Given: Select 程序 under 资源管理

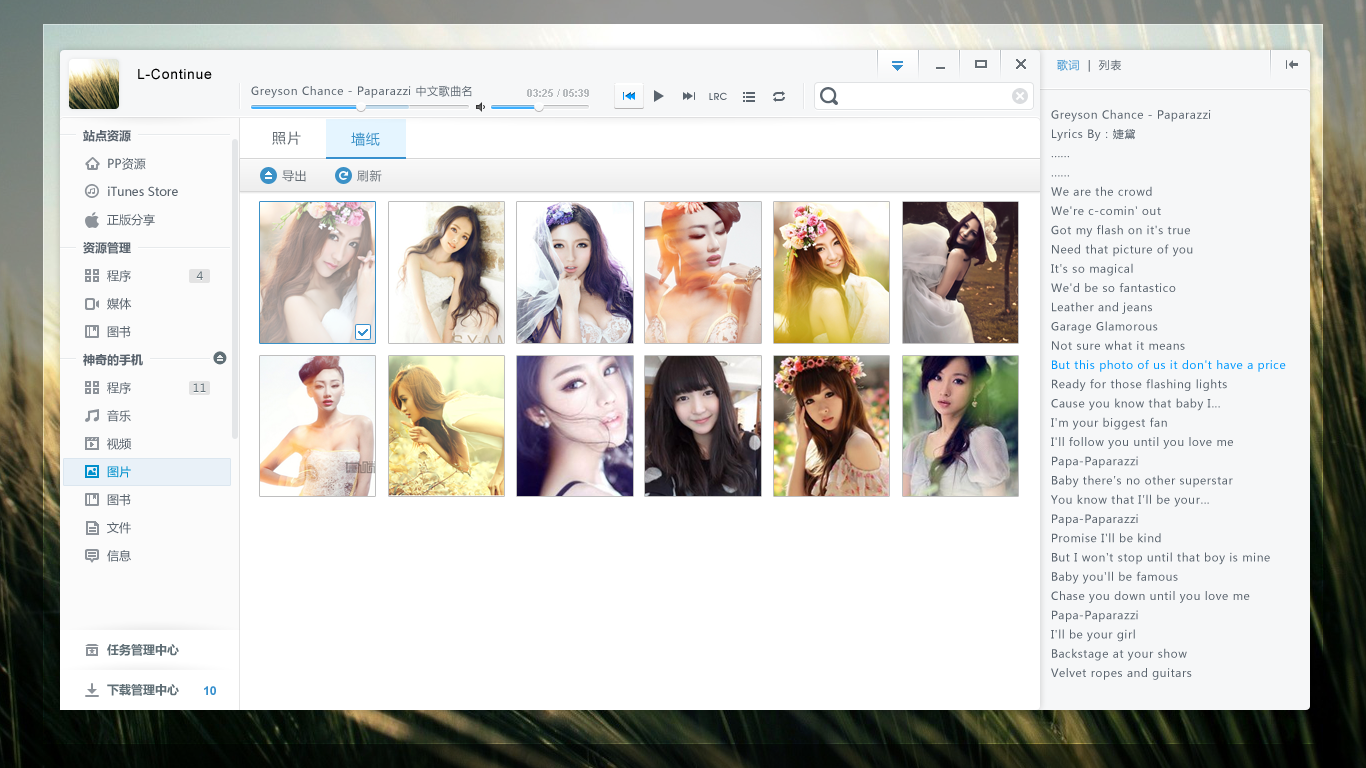Looking at the screenshot, I should pyautogui.click(x=146, y=276).
